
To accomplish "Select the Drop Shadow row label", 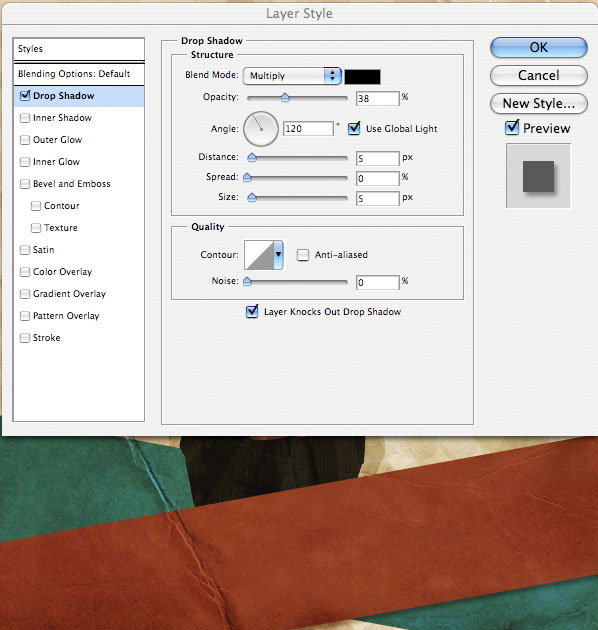I will [63, 96].
